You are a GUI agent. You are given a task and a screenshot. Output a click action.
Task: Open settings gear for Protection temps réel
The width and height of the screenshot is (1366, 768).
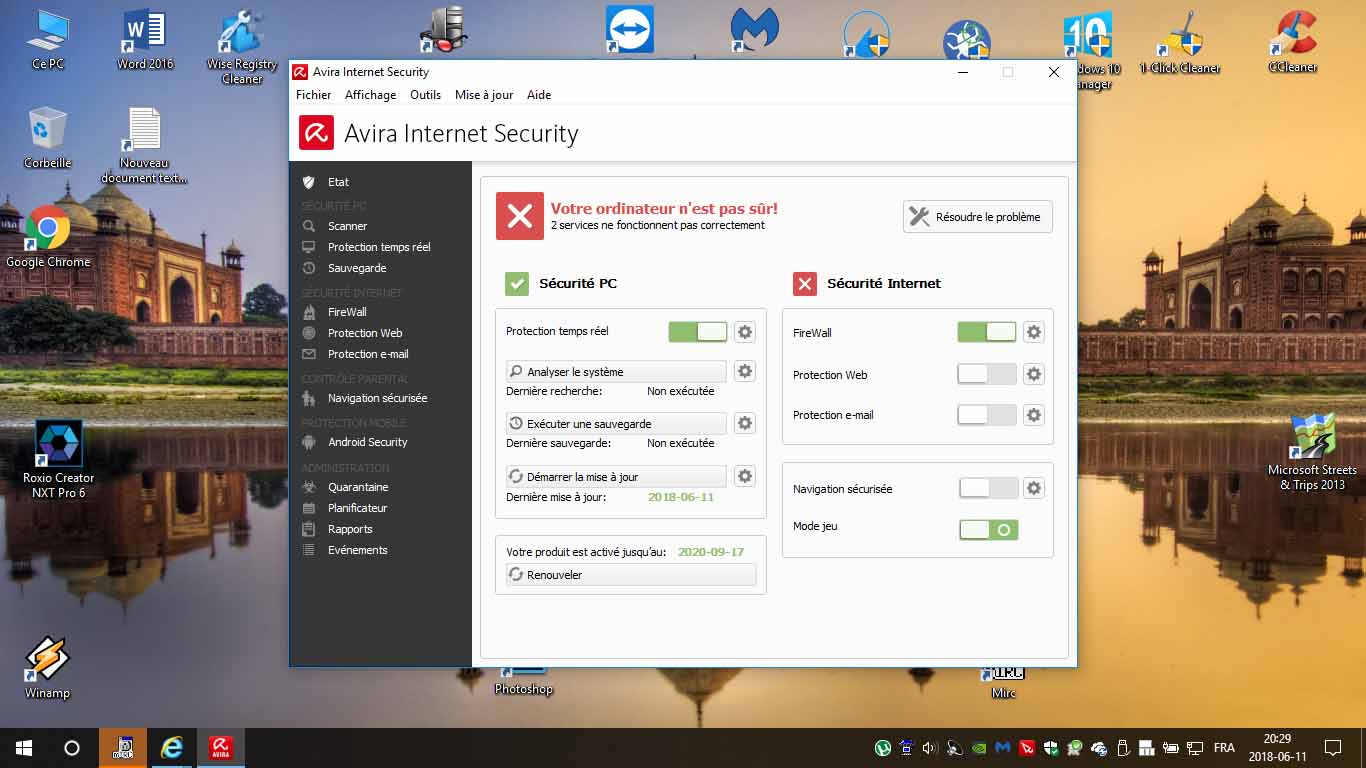(x=745, y=332)
